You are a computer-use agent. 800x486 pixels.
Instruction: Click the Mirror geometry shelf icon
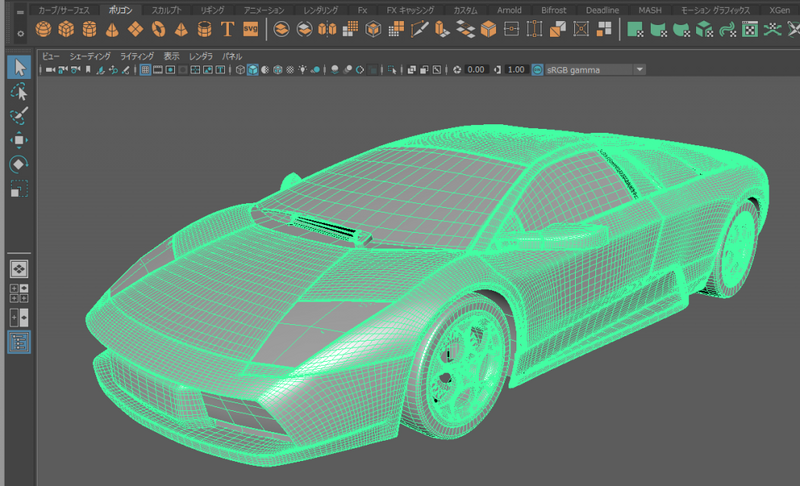coord(327,30)
